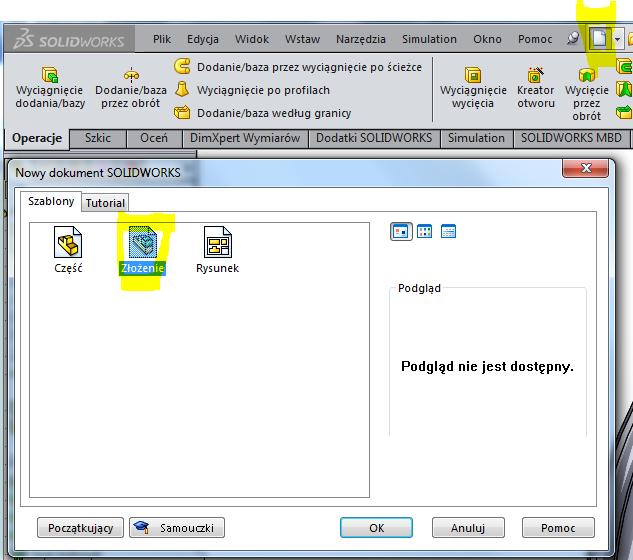Open DimXpert Wymiarów ribbon tab
This screenshot has width=633, height=560.
coord(245,138)
